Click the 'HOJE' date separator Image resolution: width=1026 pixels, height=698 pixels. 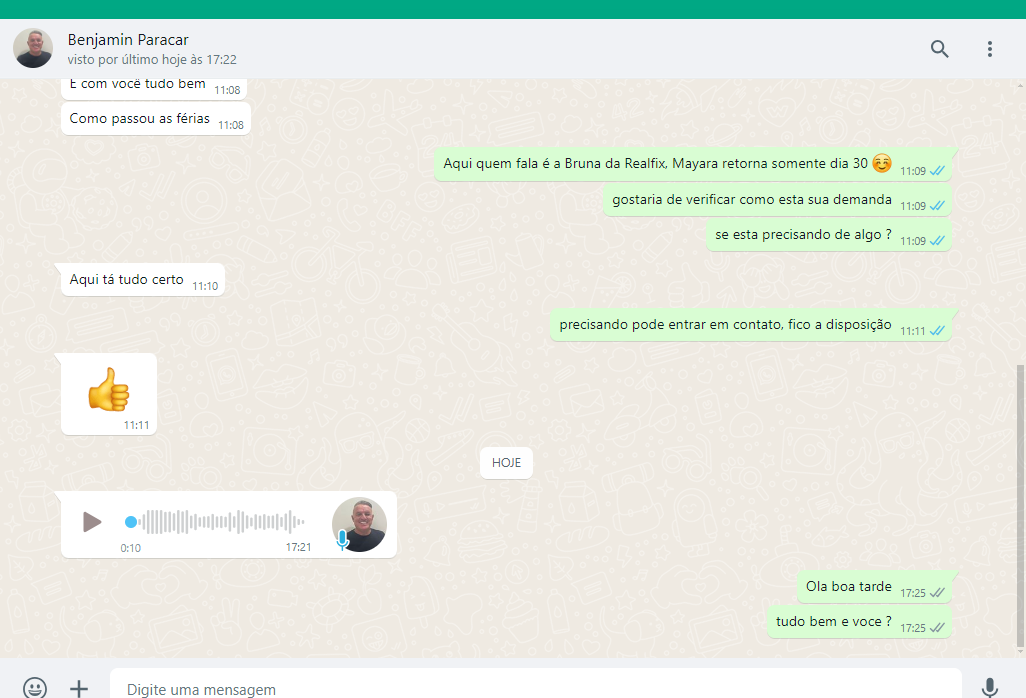(x=506, y=463)
